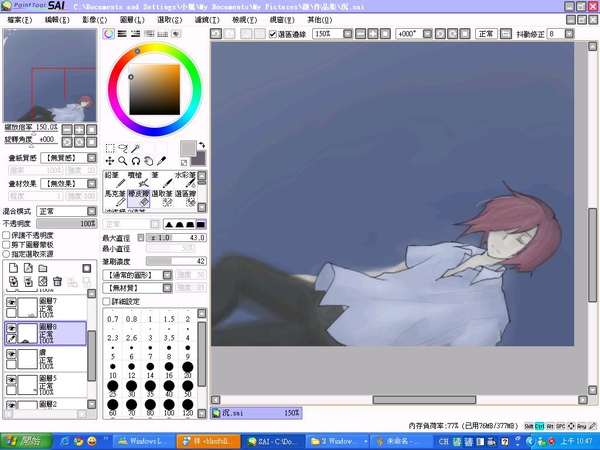Create a new layer folder
The image size is (600, 450).
click(43, 268)
